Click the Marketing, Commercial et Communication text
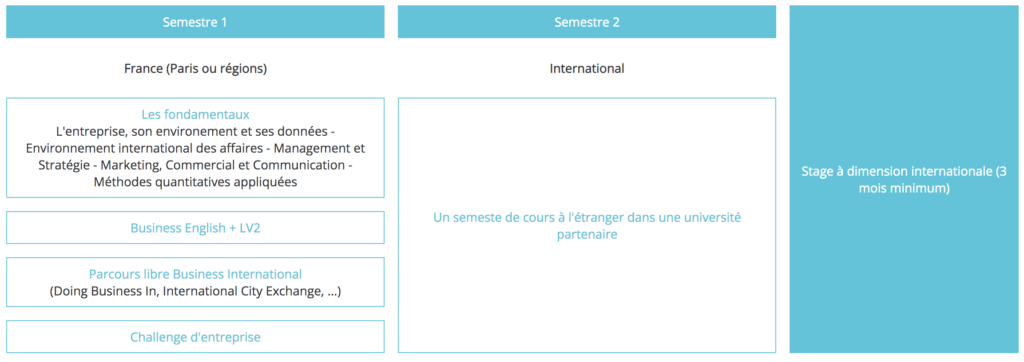Screen dimensions: 1024x362 pyautogui.click(x=254, y=165)
